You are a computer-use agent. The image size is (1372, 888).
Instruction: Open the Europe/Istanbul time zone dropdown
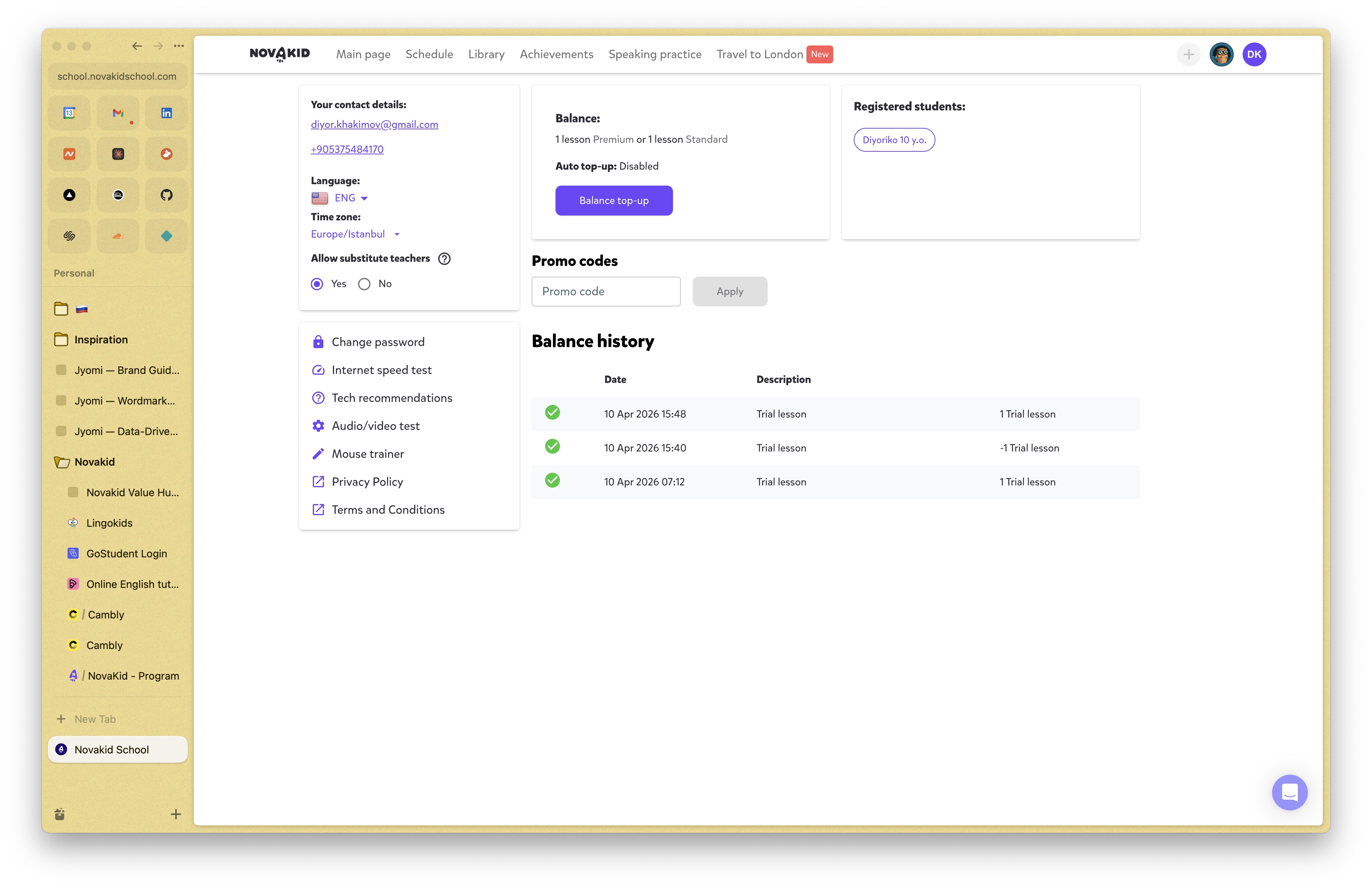point(355,234)
